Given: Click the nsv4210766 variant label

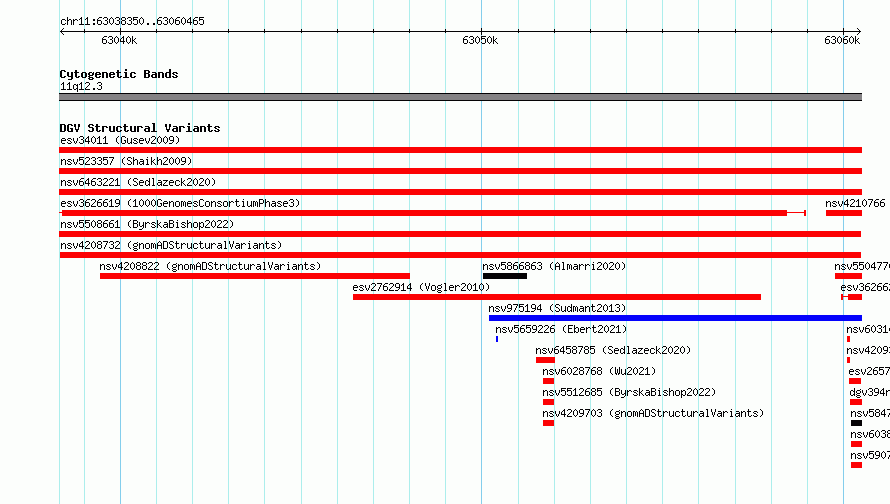Looking at the screenshot, I should click(855, 203).
